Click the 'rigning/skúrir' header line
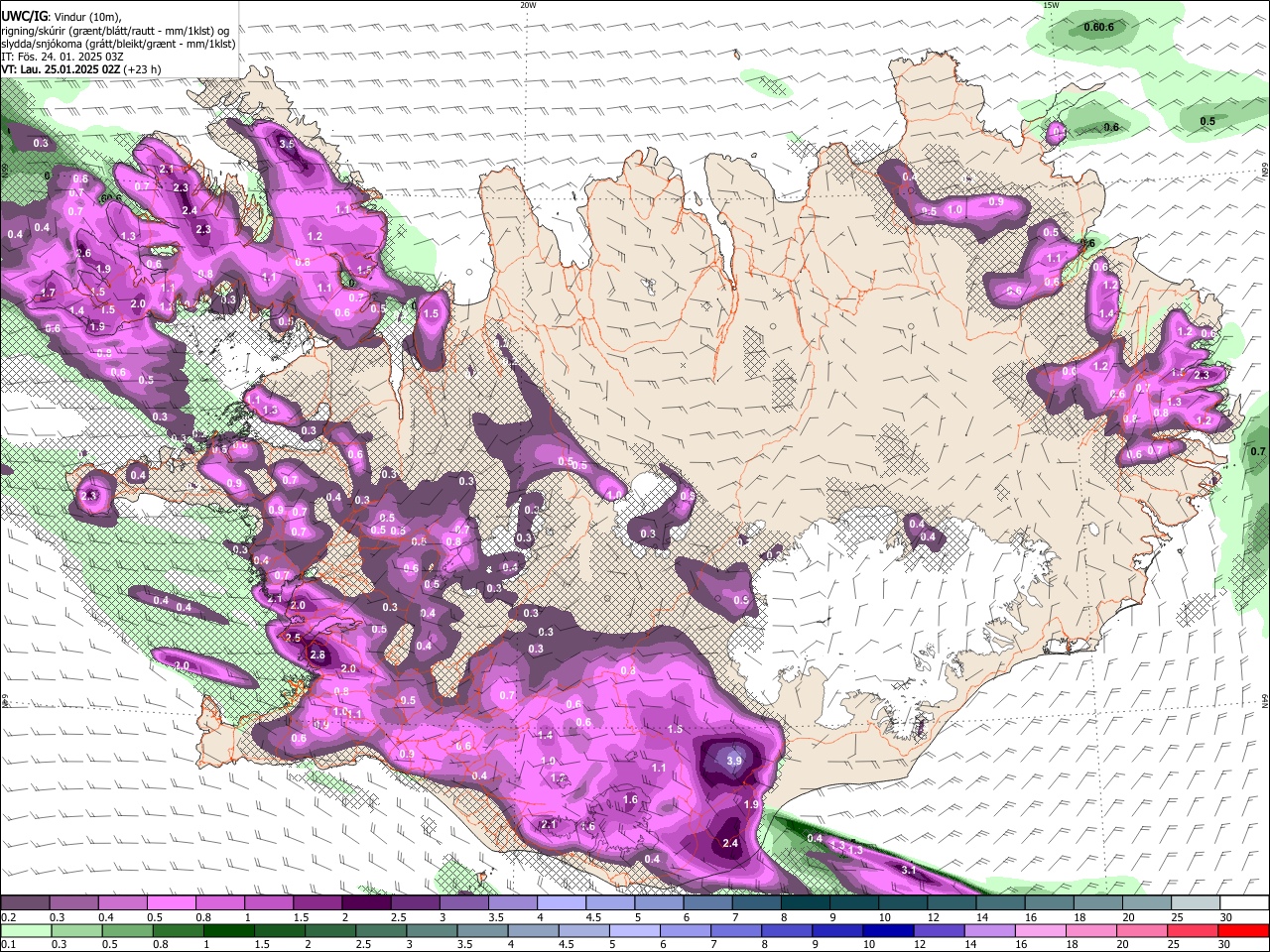The height and width of the screenshot is (952, 1270). pyautogui.click(x=114, y=30)
